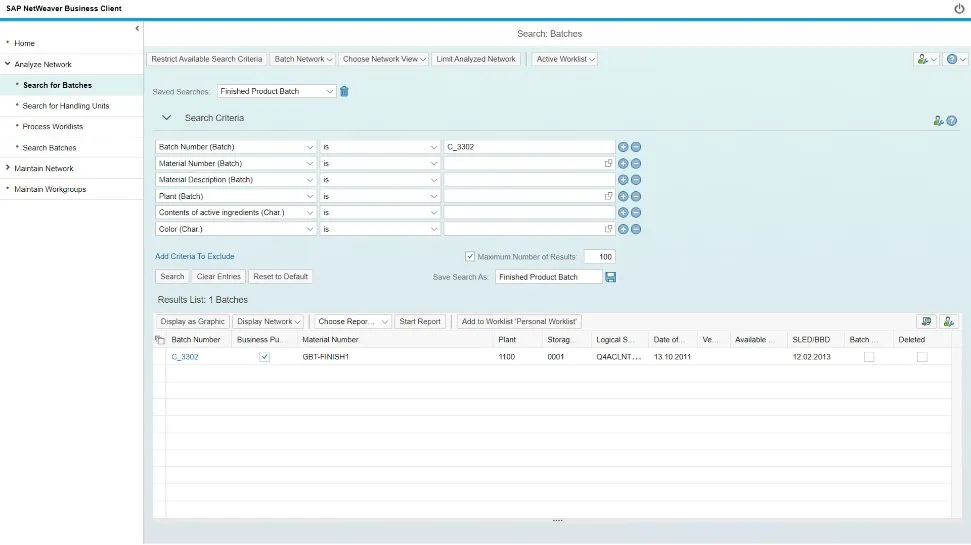Open batch C_3302 link in results

[185, 357]
